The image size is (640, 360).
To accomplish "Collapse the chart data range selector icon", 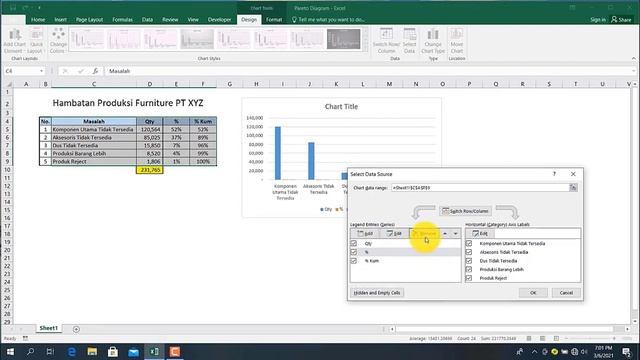I will pyautogui.click(x=573, y=188).
